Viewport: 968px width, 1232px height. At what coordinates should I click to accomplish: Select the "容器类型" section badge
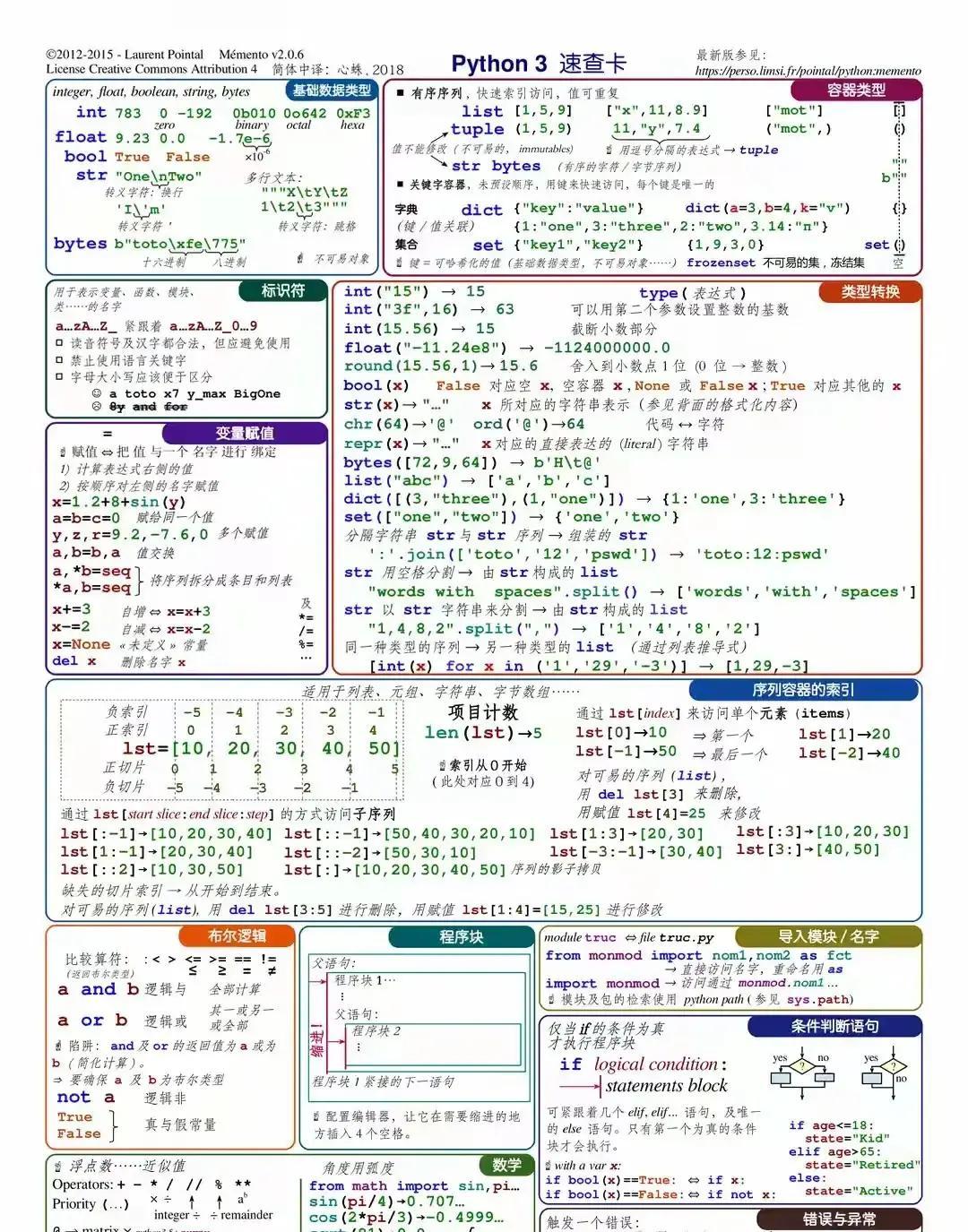click(856, 90)
